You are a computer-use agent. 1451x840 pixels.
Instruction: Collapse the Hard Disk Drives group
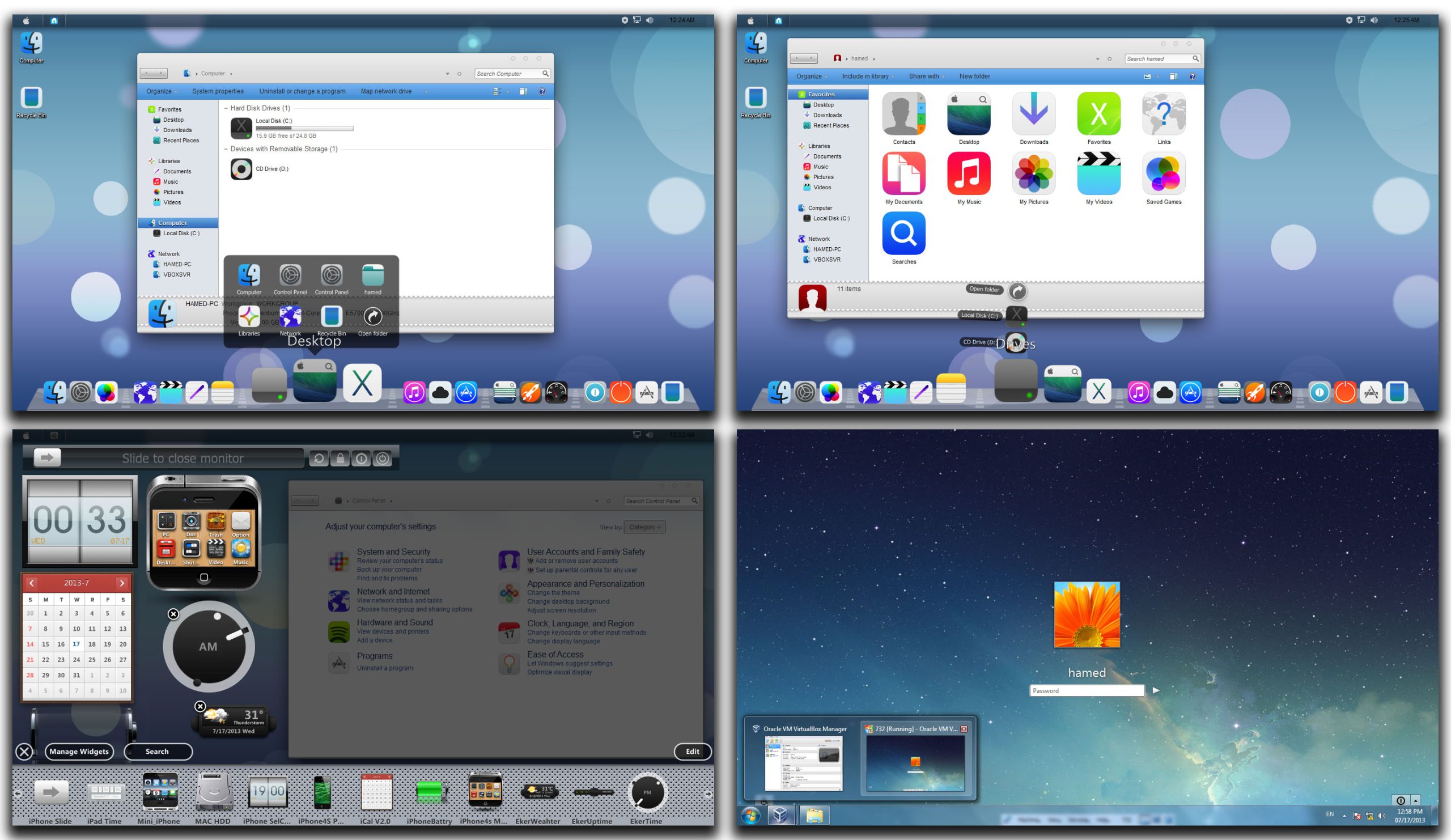coord(226,108)
